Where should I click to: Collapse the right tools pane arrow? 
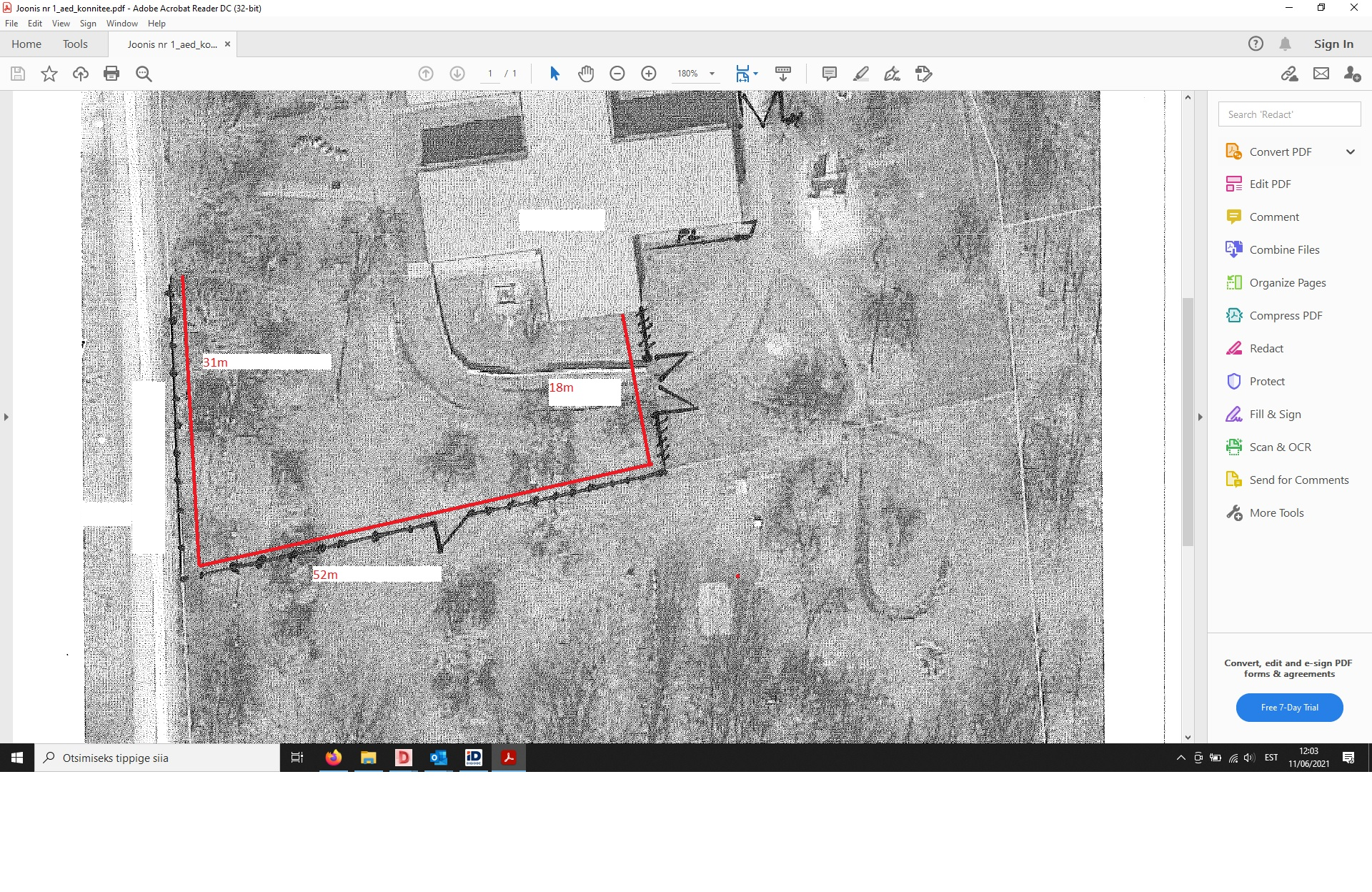pyautogui.click(x=1200, y=417)
